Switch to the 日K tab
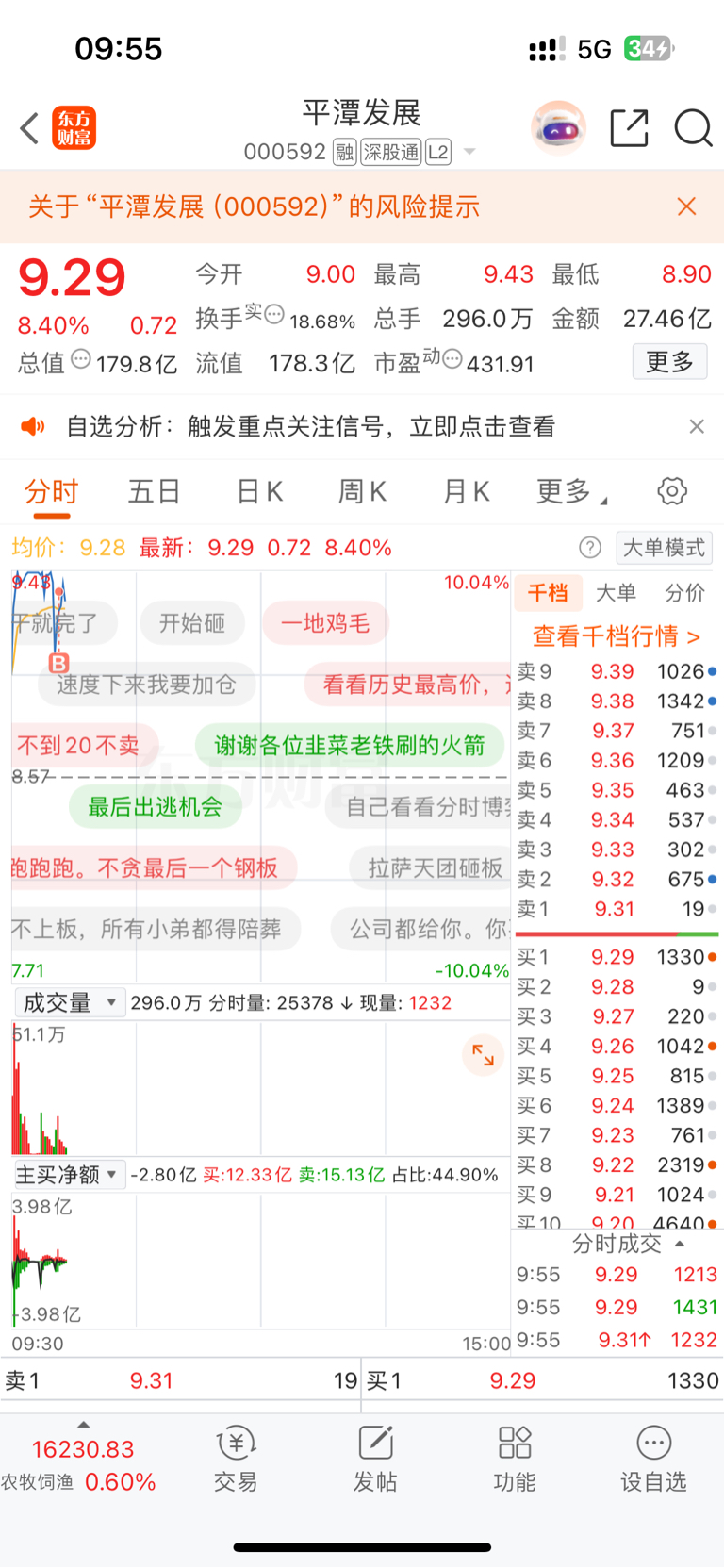Image resolution: width=724 pixels, height=1568 pixels. [x=259, y=491]
